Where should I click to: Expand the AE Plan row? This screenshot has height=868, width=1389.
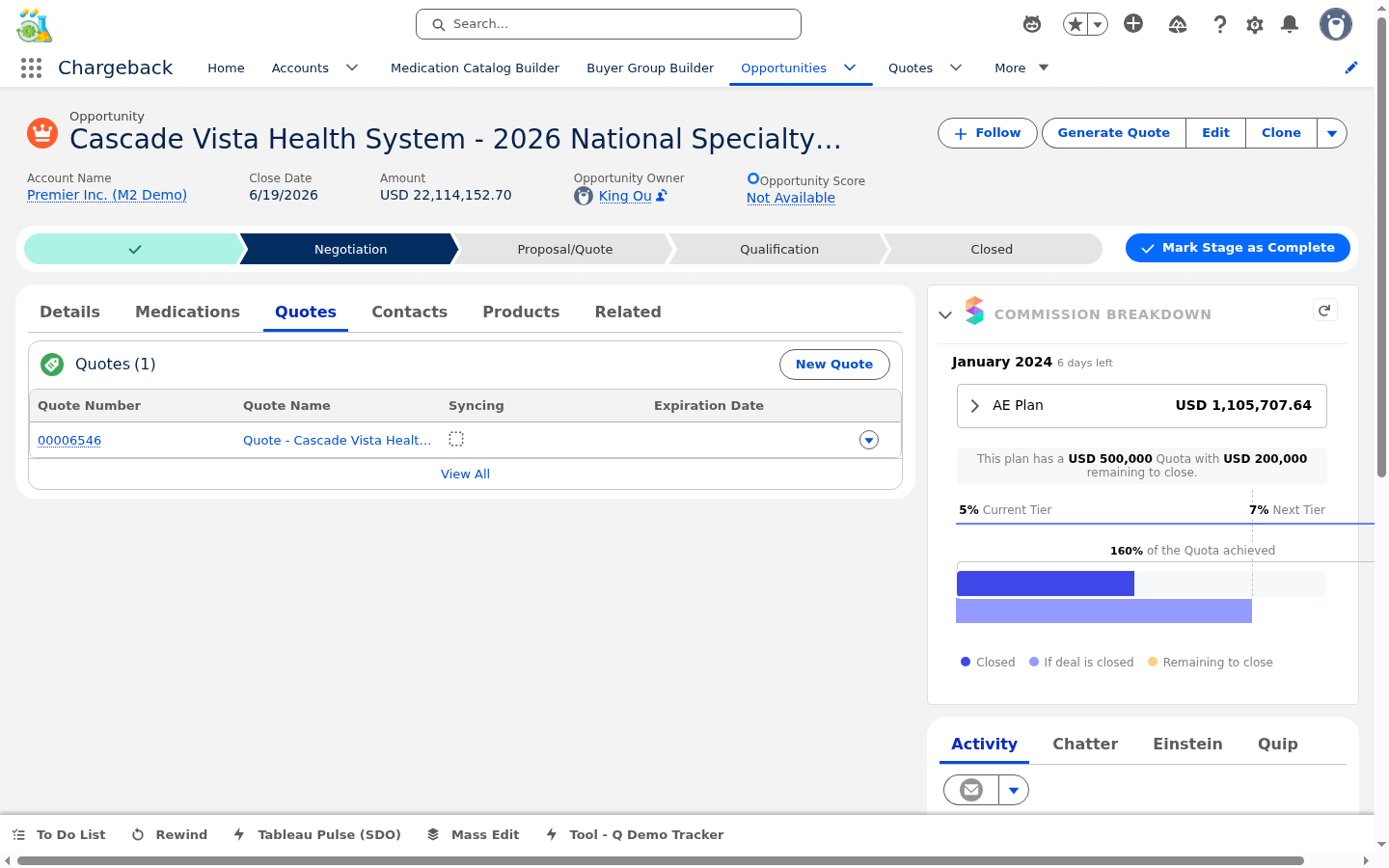click(x=1142, y=406)
